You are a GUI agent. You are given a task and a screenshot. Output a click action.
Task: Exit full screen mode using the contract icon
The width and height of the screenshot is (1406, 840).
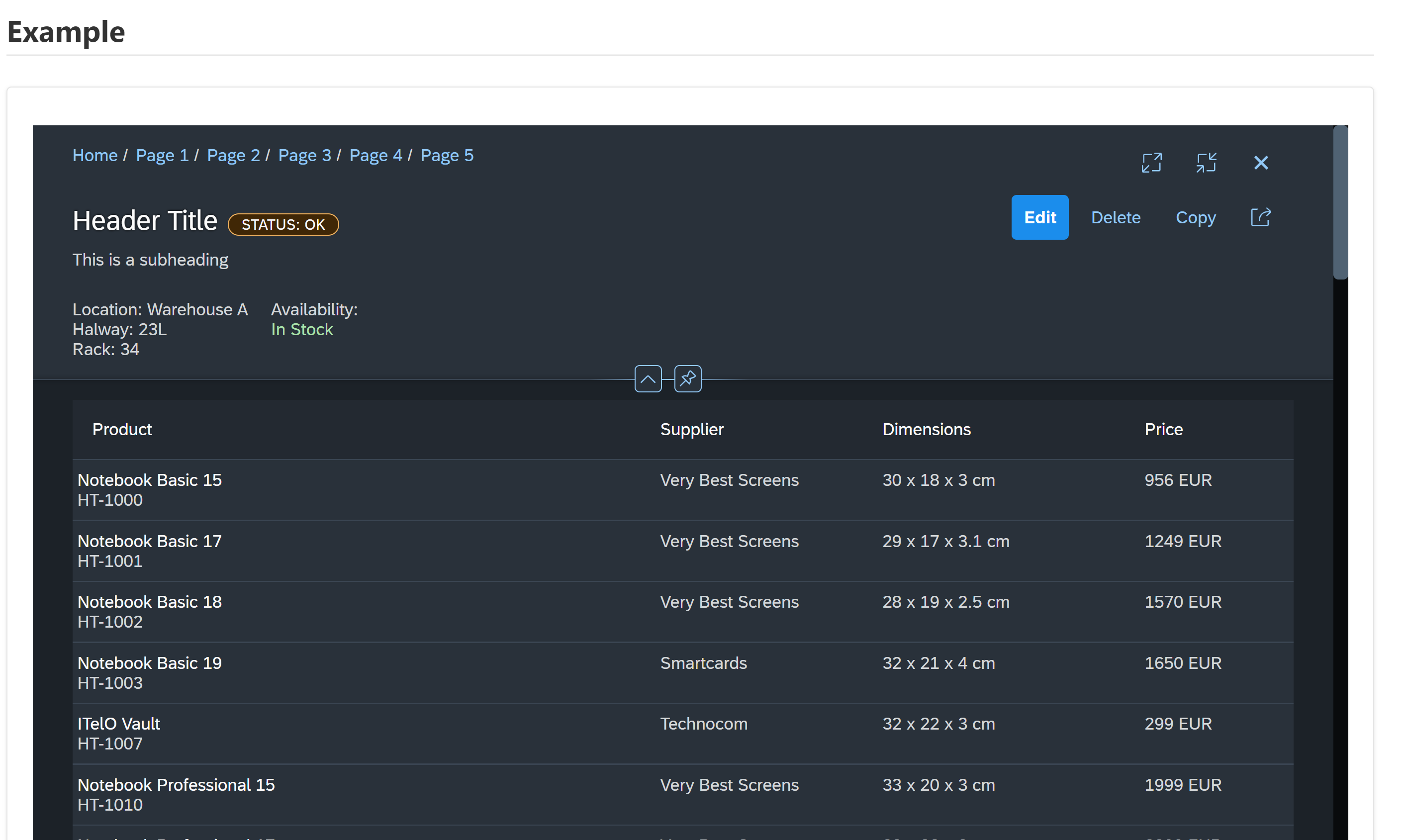(x=1207, y=163)
